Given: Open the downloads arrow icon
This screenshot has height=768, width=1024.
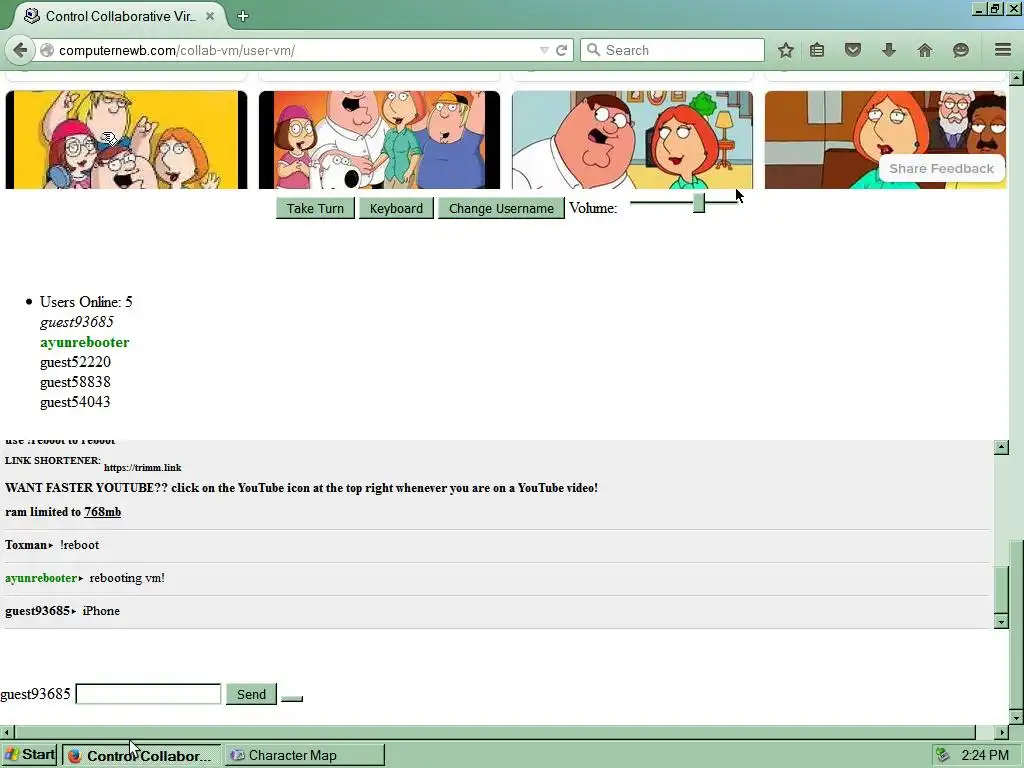Looking at the screenshot, I should pos(889,50).
